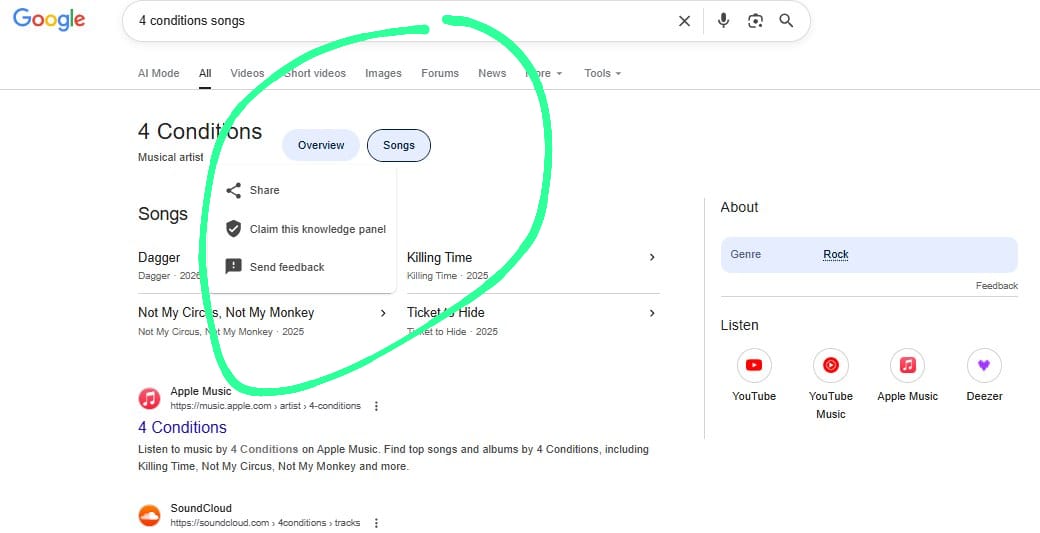Clear the search box with X icon
Image resolution: width=1040 pixels, height=533 pixels.
[x=684, y=21]
